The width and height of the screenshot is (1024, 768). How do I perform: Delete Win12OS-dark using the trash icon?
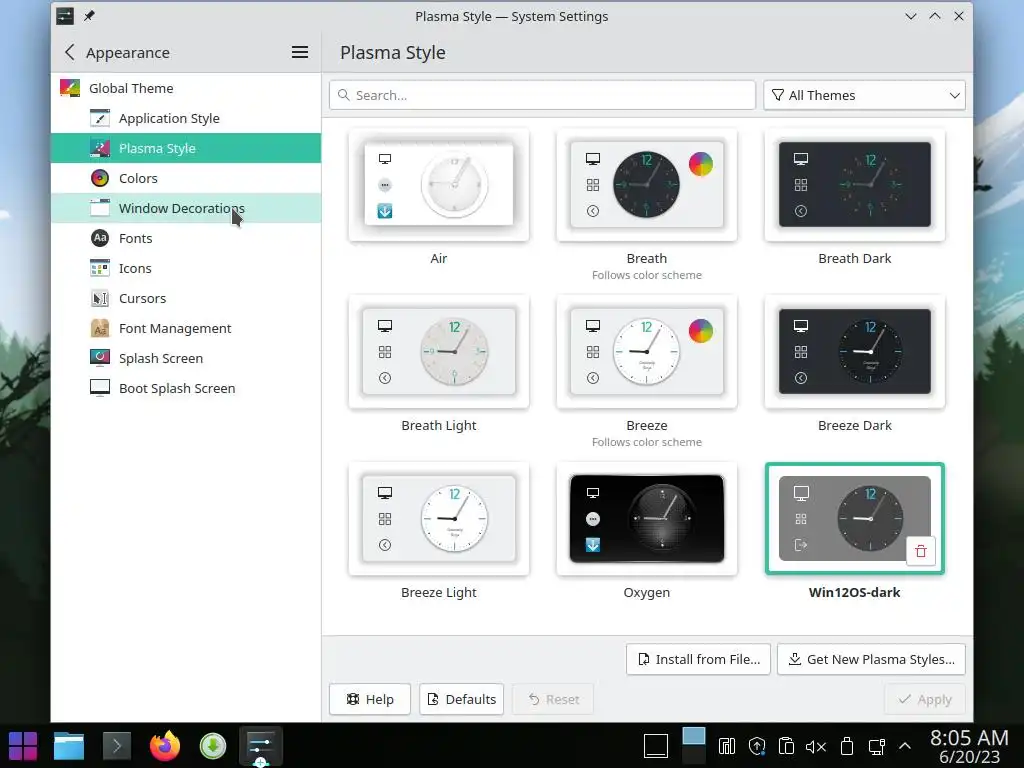click(x=921, y=551)
